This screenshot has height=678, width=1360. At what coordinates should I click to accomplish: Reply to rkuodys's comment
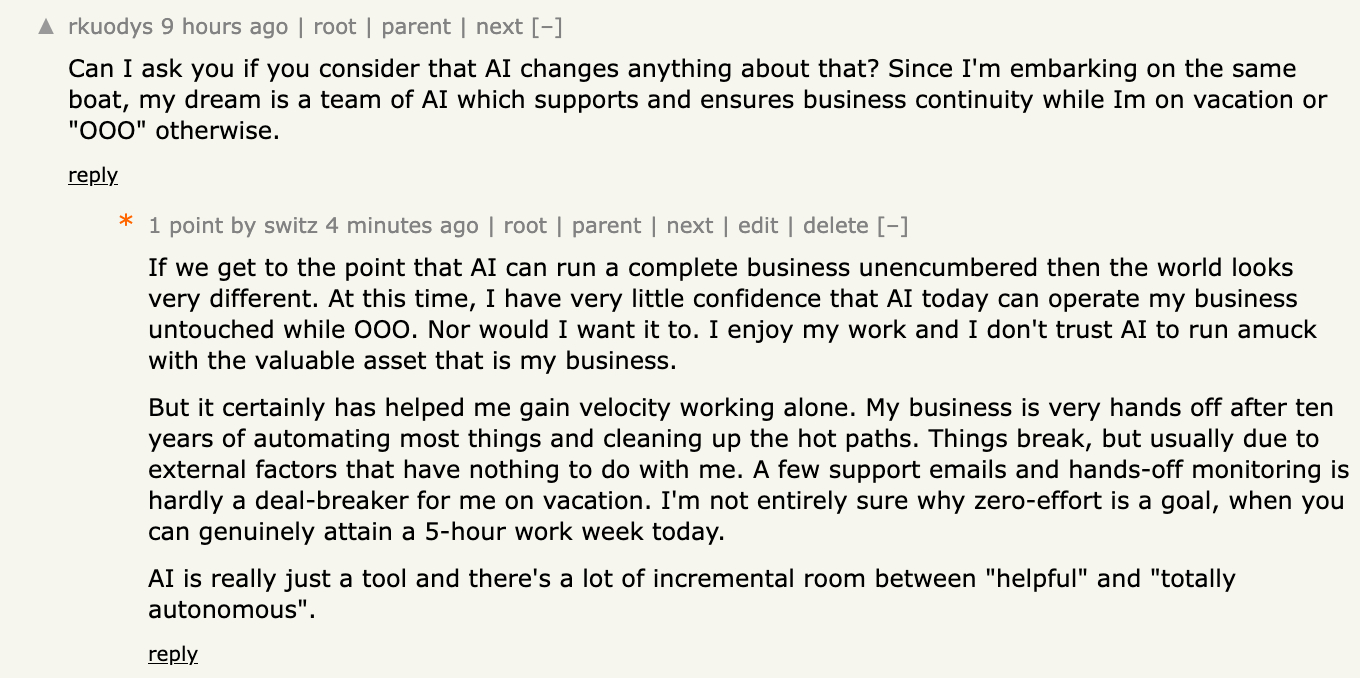[x=93, y=175]
